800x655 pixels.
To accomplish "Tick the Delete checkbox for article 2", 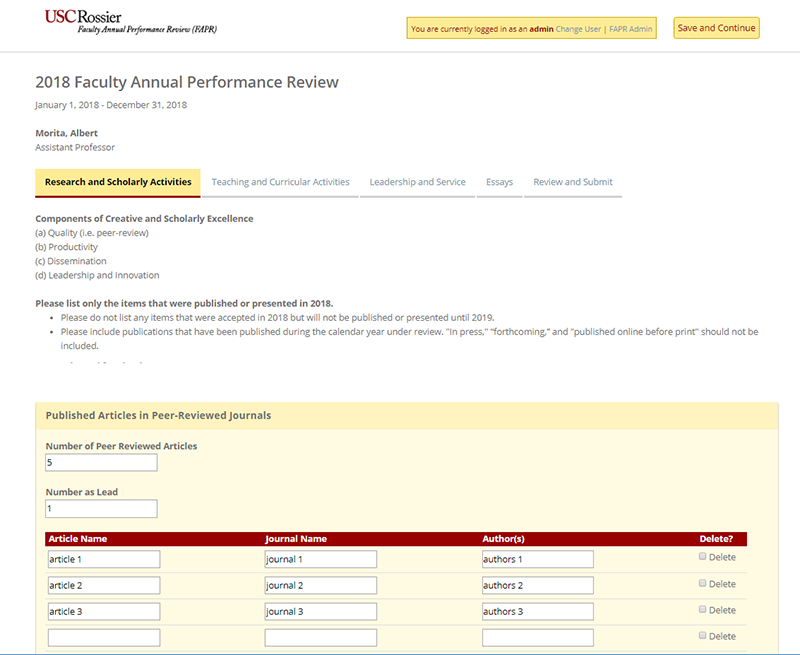I will point(703,583).
